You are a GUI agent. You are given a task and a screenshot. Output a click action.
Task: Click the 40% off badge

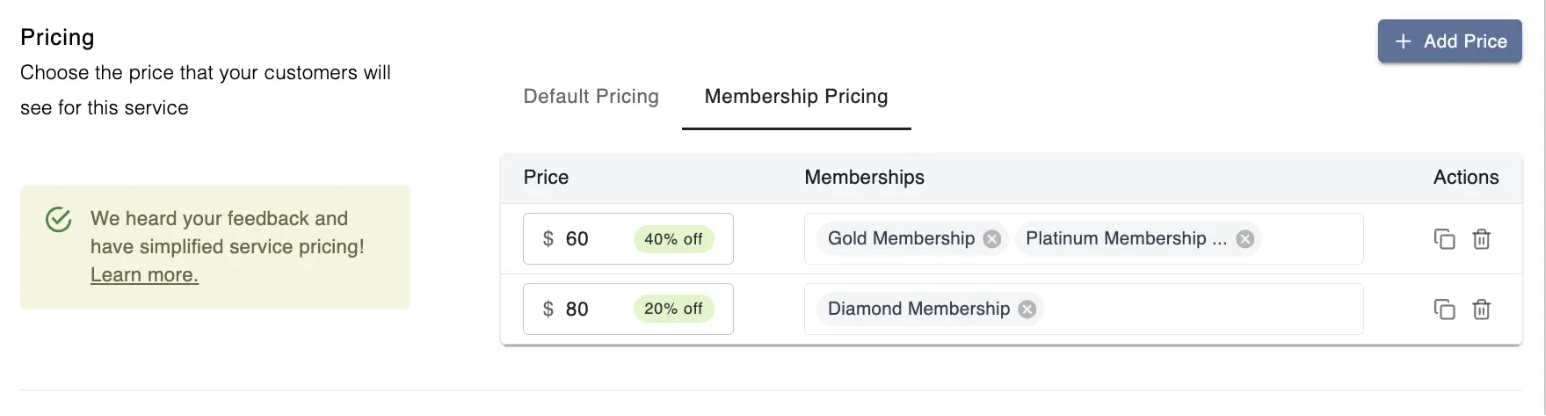tap(673, 239)
